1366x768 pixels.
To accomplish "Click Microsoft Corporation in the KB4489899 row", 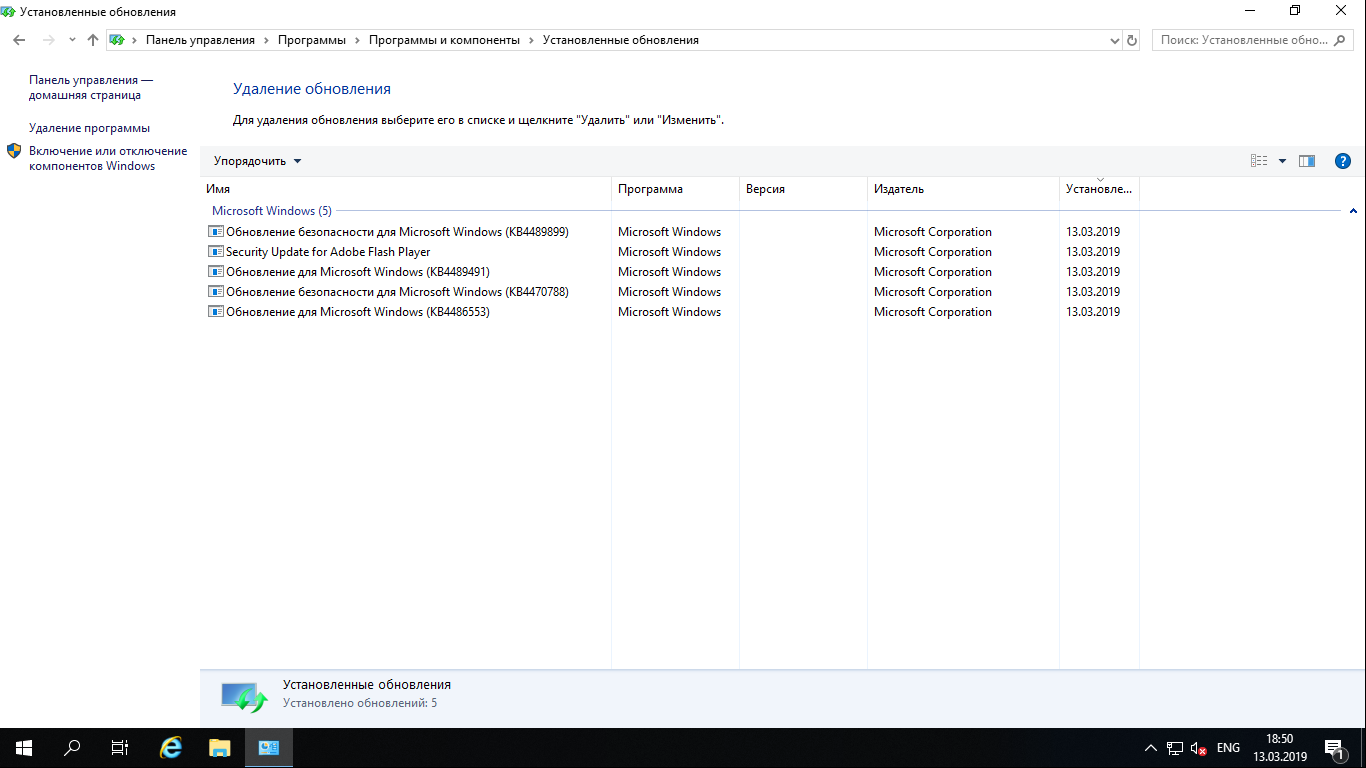I will 932,232.
